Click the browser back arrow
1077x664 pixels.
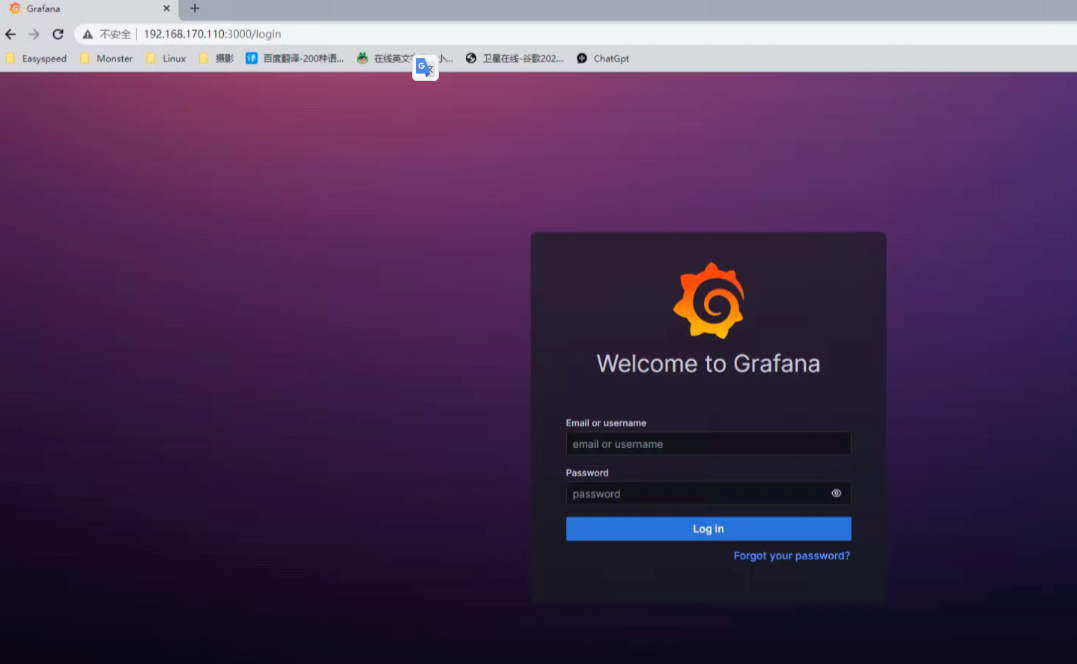(x=10, y=34)
